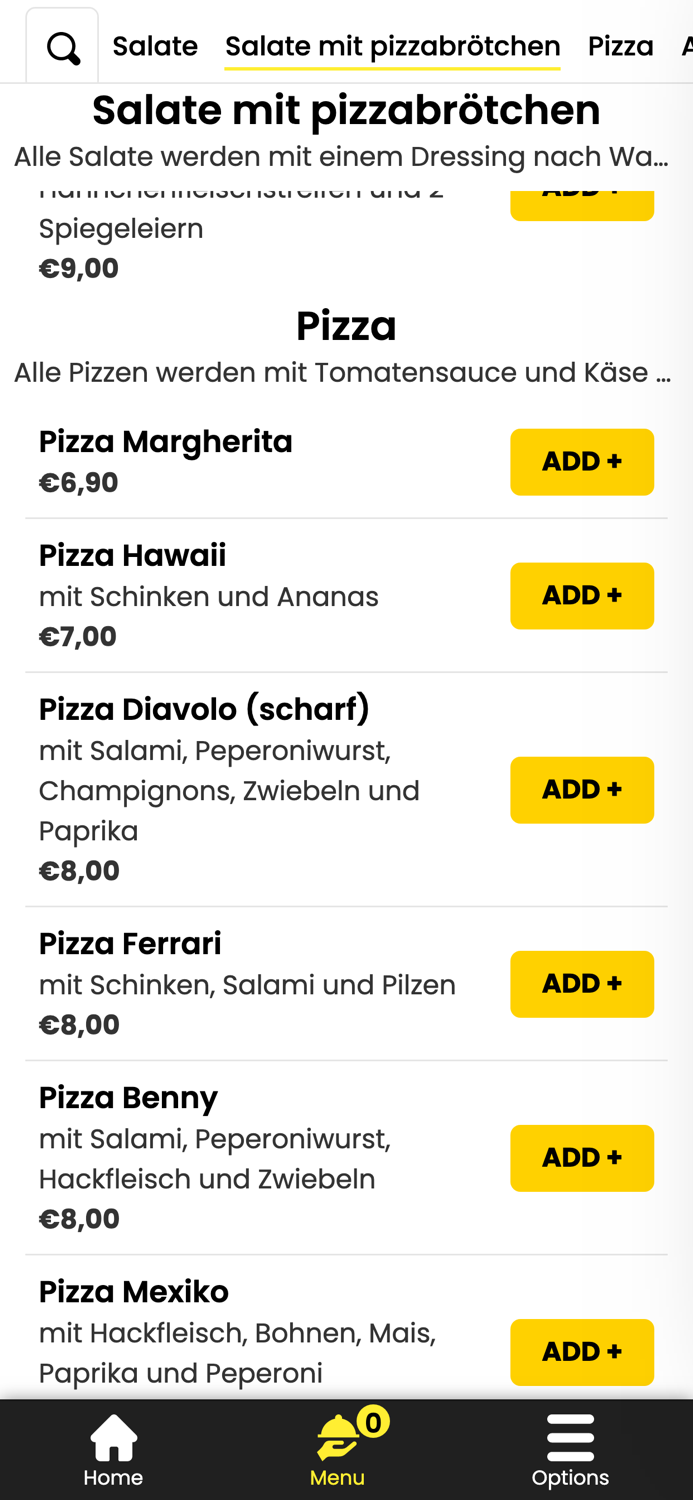Screen dimensions: 693x1500
Task: Switch to the Salate tab
Action: click(155, 45)
